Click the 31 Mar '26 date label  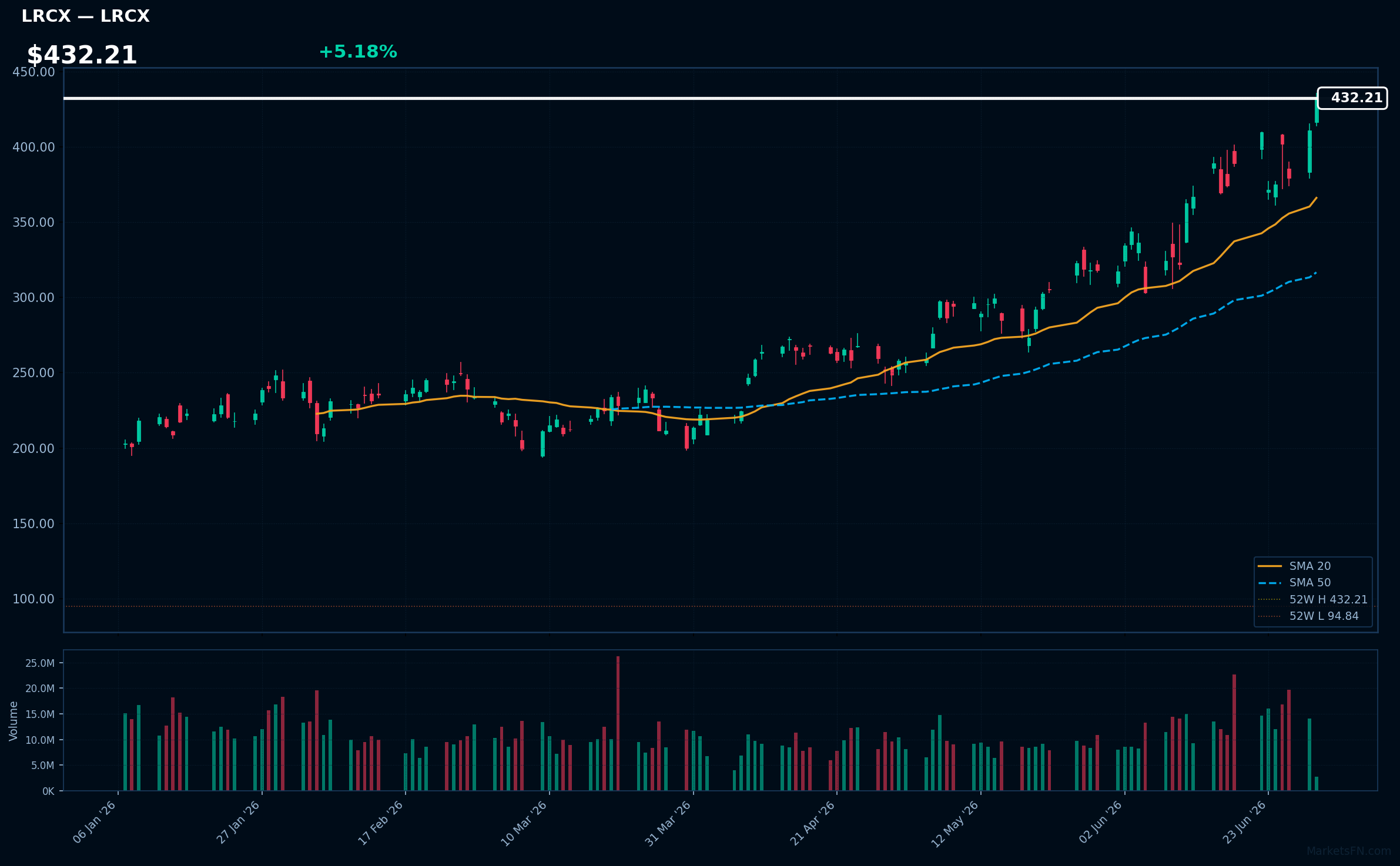pyautogui.click(x=668, y=823)
